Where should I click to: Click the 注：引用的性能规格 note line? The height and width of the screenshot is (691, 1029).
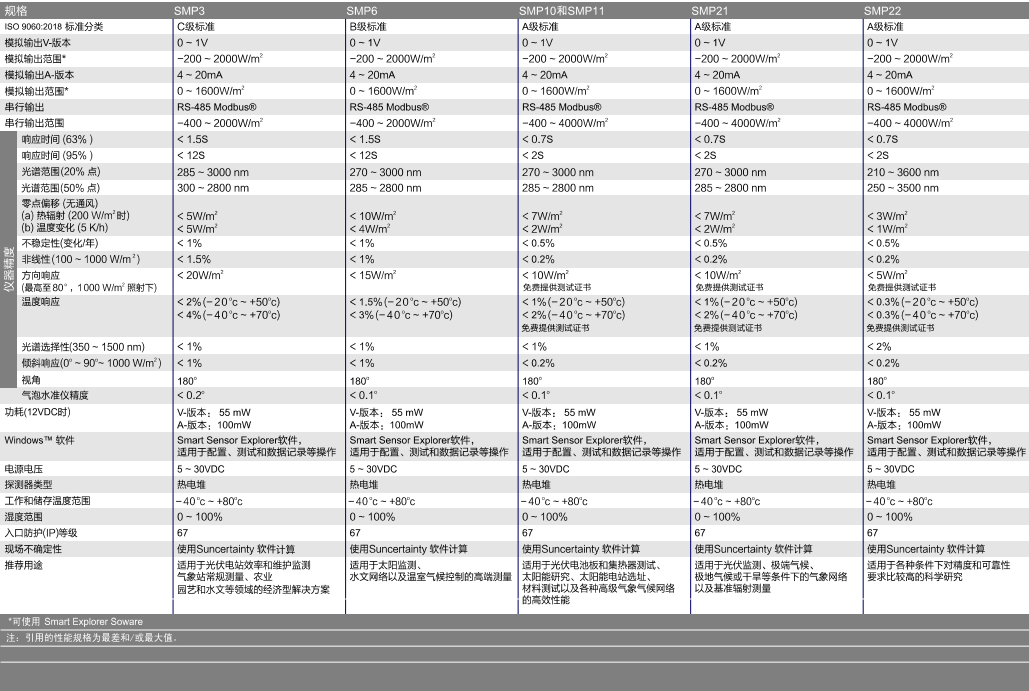coord(91,637)
